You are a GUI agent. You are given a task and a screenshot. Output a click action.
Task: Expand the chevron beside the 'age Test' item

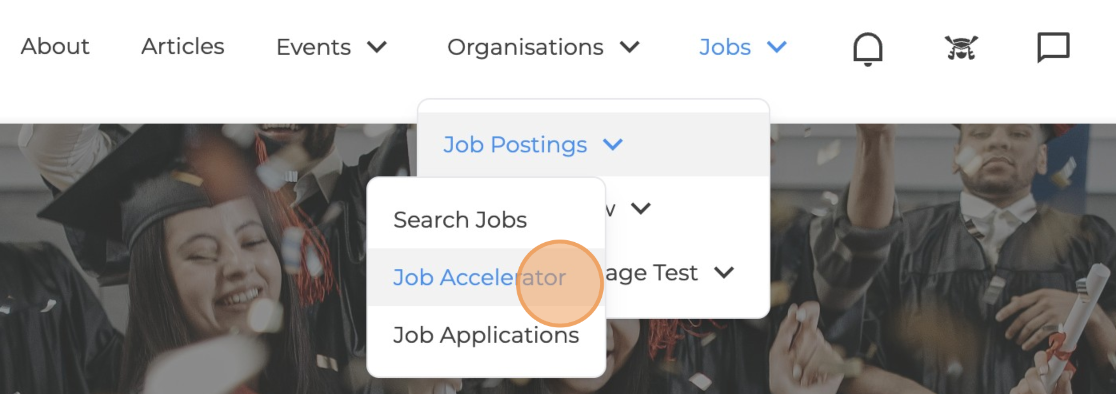tap(724, 272)
